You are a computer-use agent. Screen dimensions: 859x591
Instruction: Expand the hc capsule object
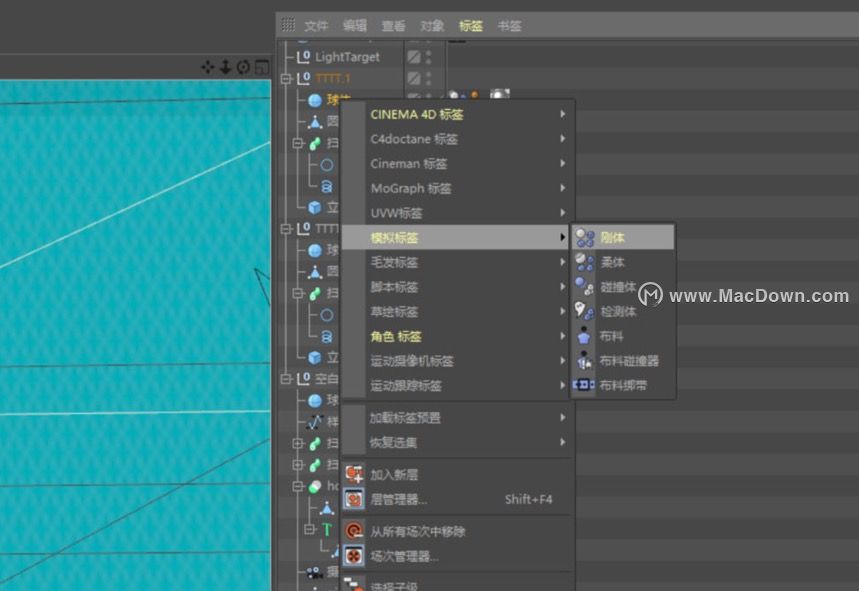click(x=297, y=486)
